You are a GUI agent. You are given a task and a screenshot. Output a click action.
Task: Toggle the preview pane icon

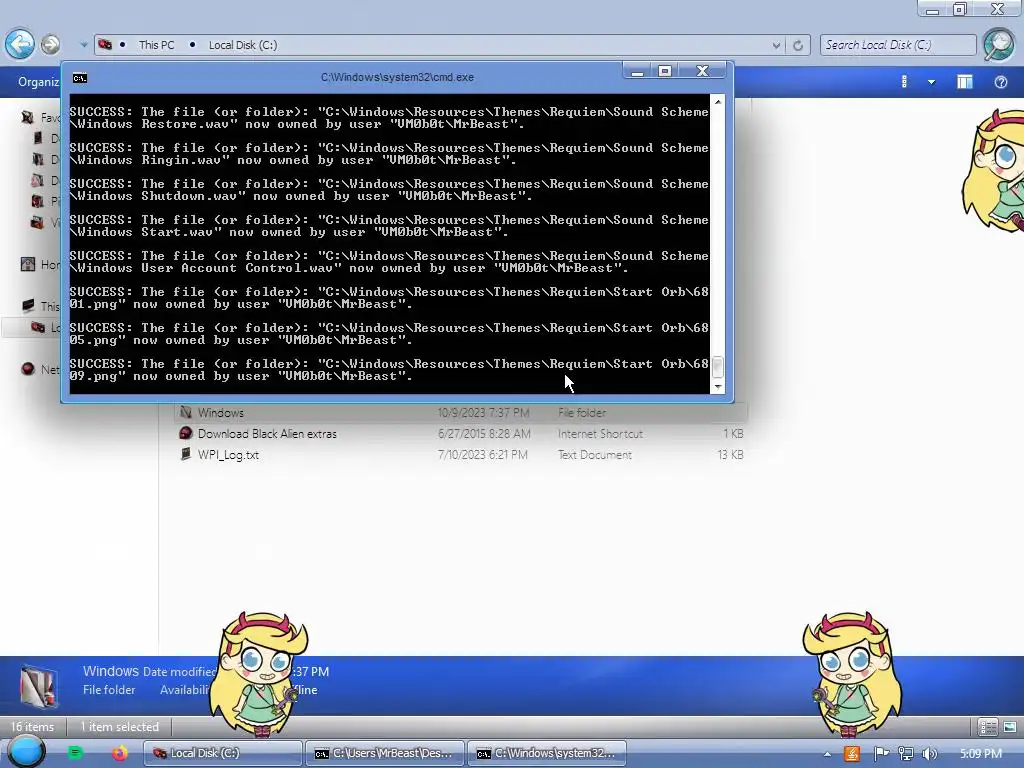(x=965, y=82)
